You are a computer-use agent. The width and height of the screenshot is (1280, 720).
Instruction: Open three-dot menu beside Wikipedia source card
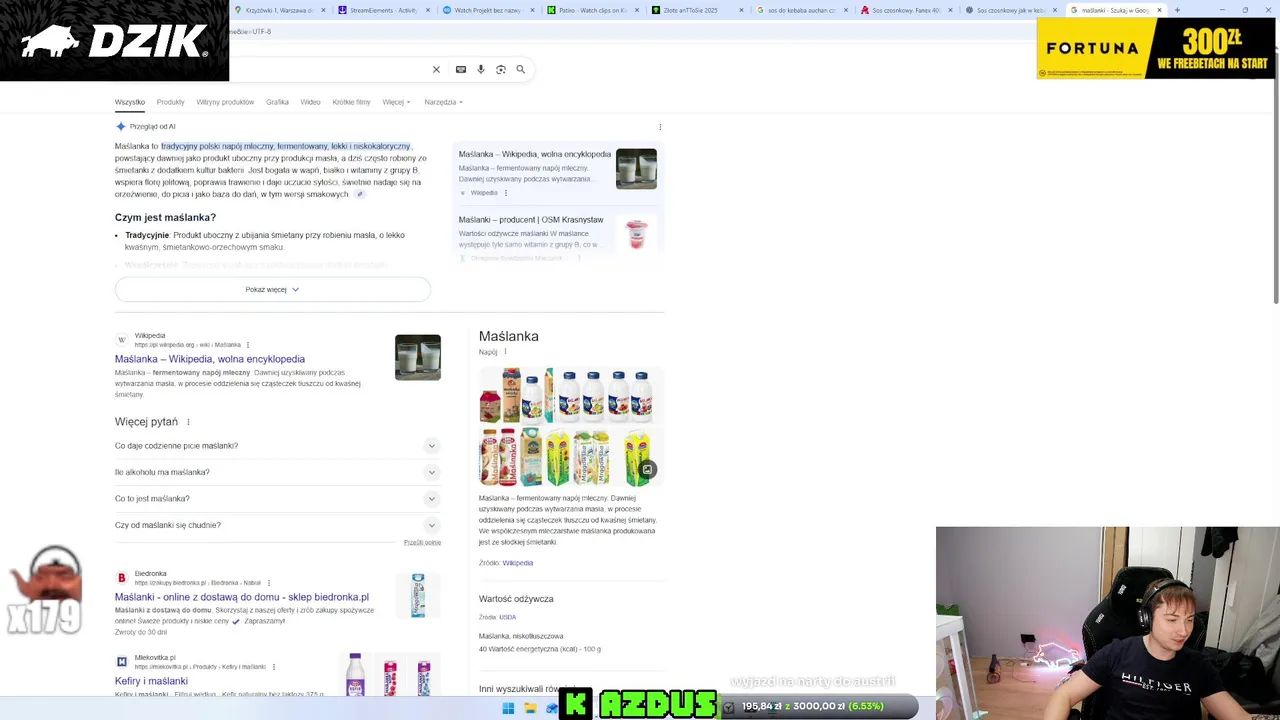[x=505, y=193]
